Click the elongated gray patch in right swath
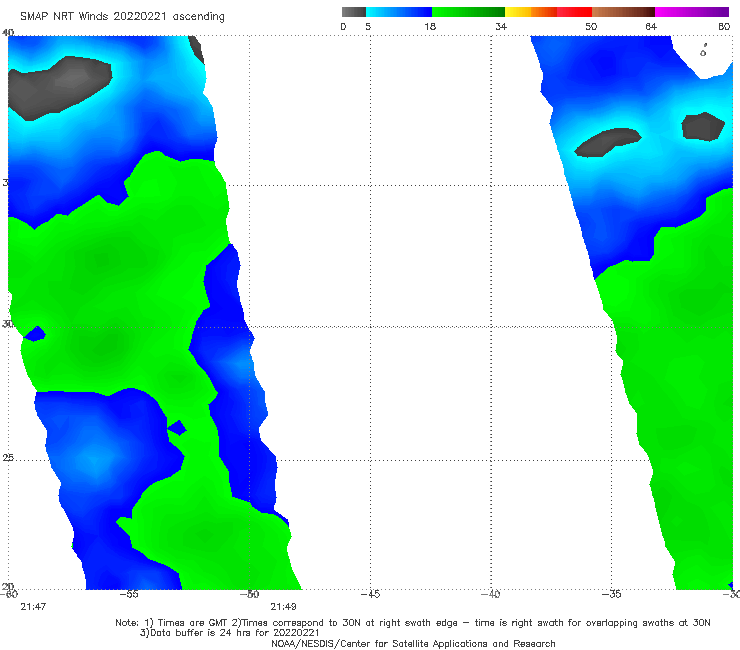 pos(608,142)
